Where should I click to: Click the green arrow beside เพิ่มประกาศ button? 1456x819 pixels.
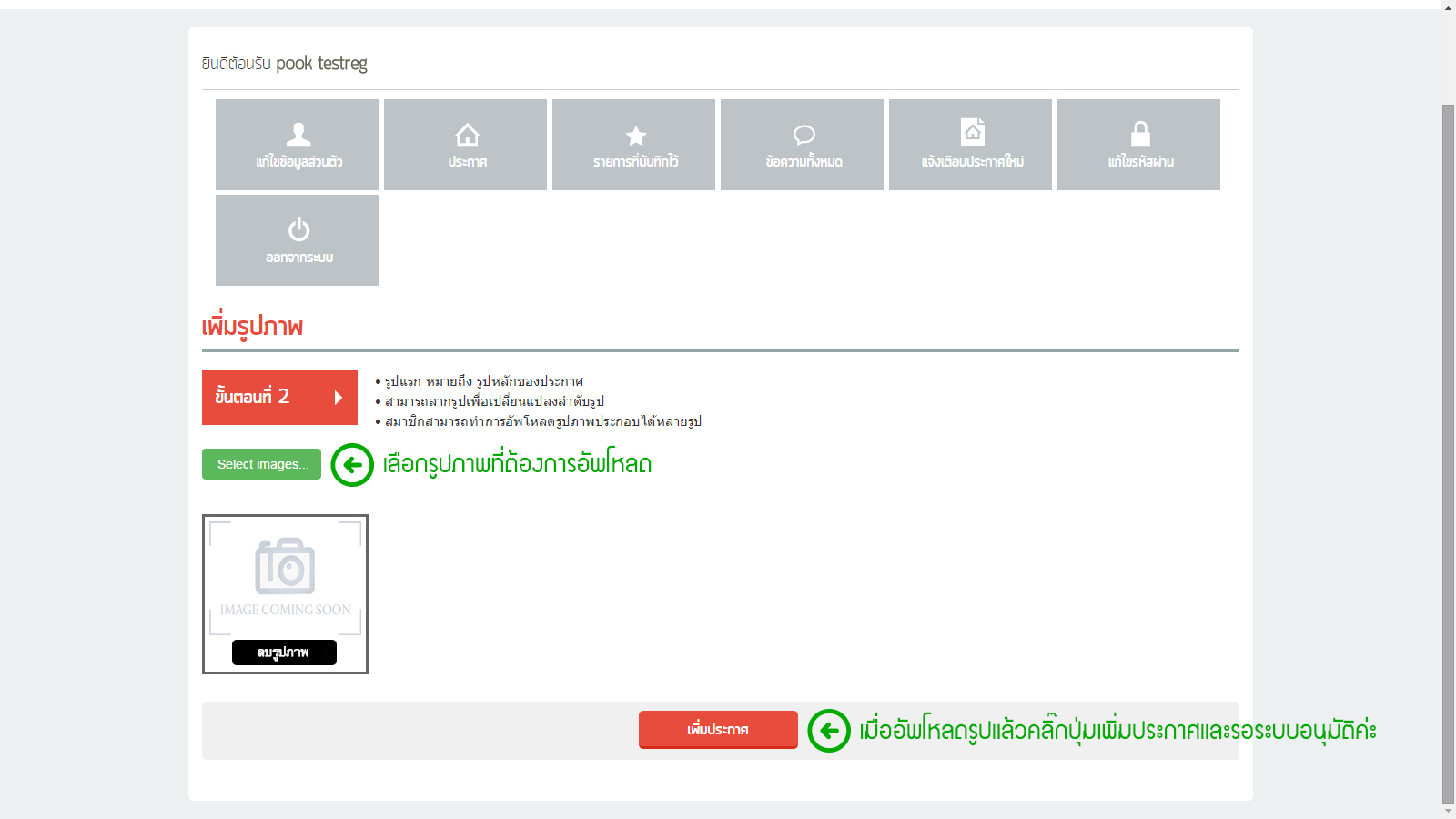click(829, 731)
